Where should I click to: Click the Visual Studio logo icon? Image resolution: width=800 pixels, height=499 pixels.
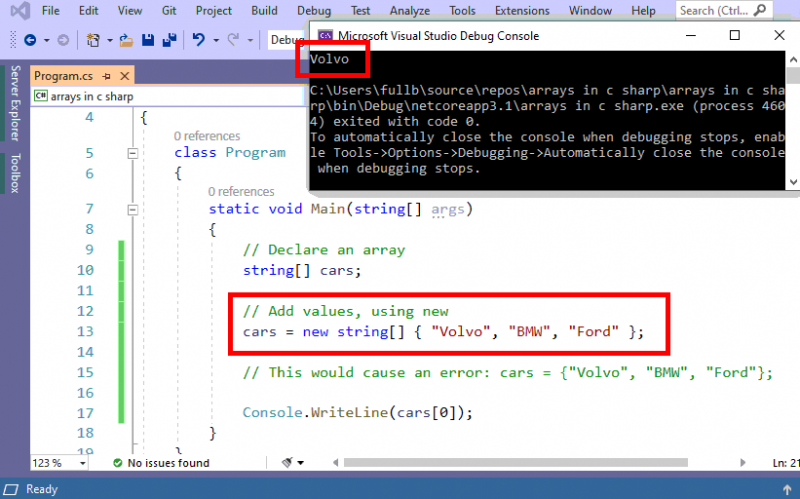point(17,11)
